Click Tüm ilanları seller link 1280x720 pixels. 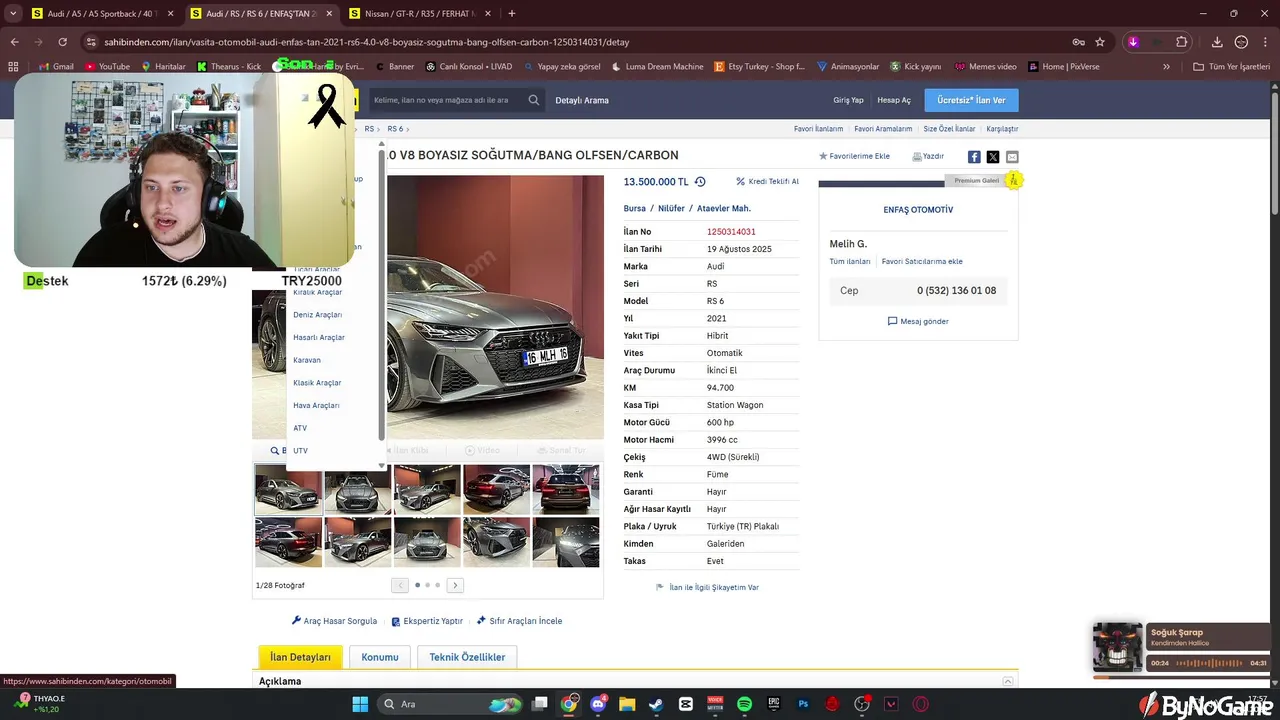850,261
